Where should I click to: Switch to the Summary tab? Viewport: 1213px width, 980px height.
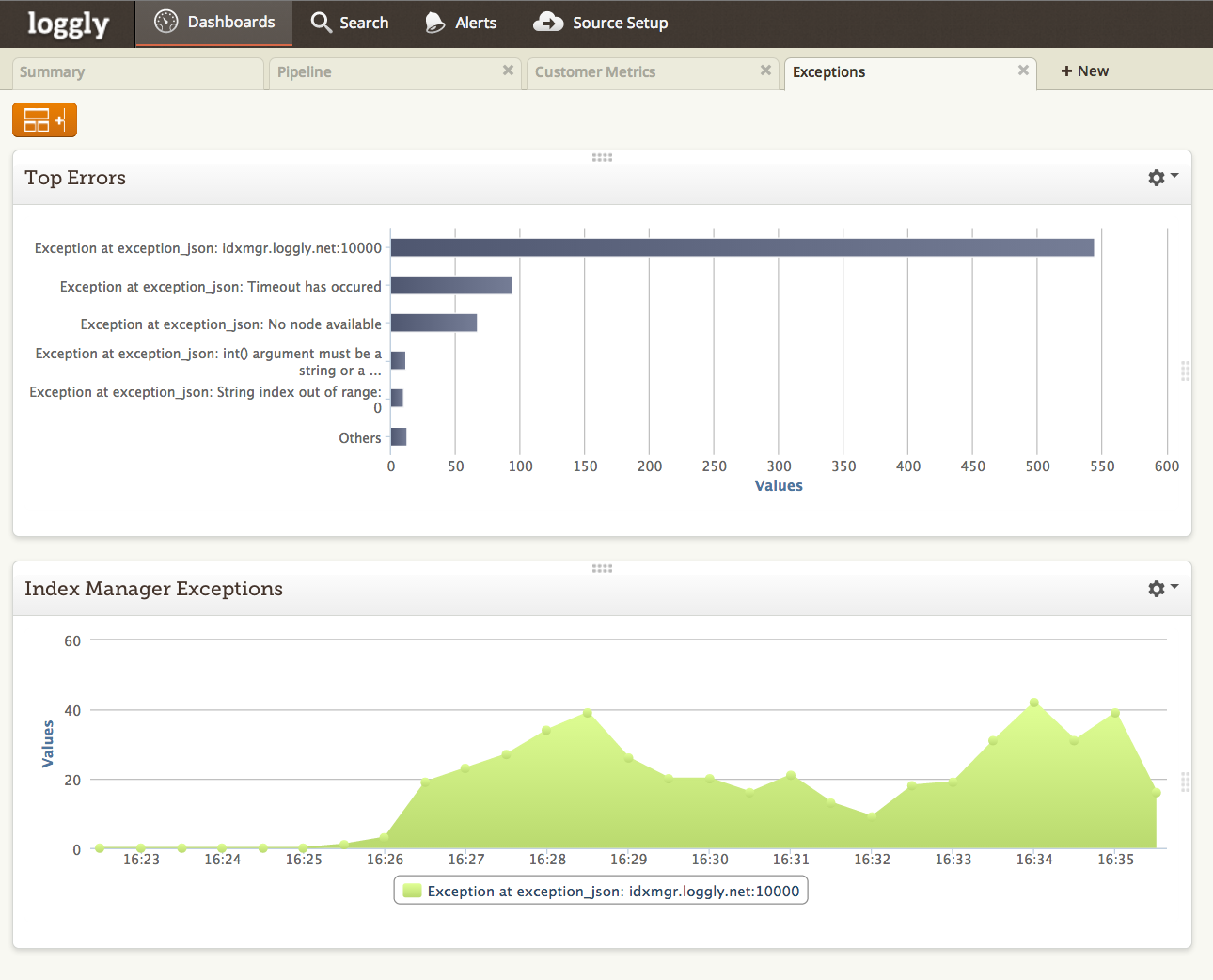point(53,72)
